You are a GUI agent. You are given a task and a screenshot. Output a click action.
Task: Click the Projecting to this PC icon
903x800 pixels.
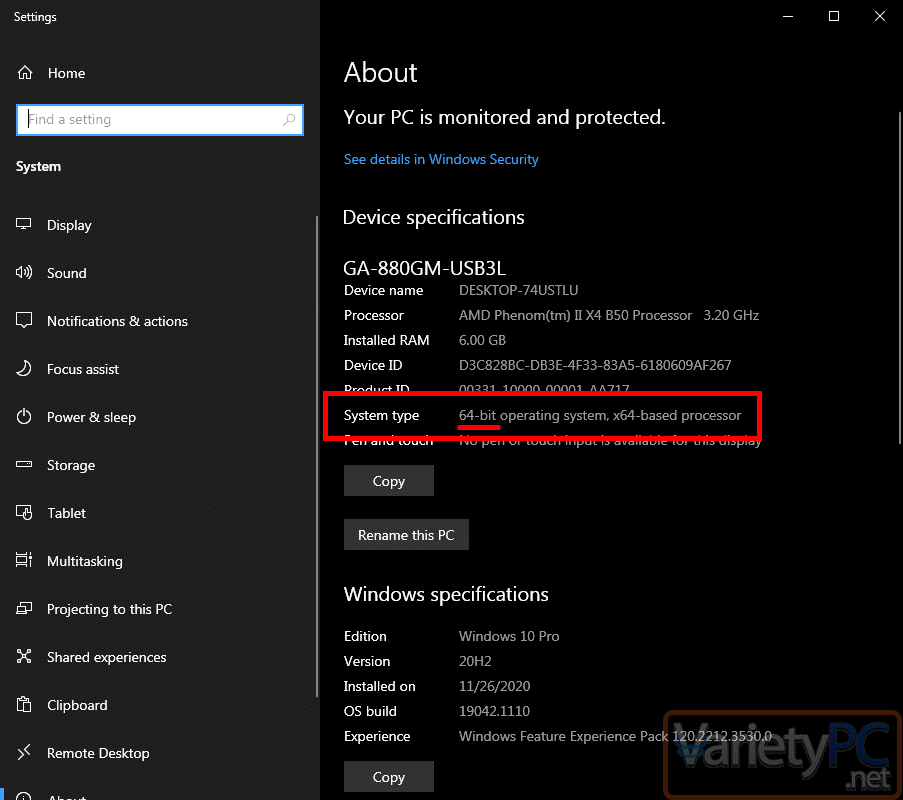coord(24,608)
